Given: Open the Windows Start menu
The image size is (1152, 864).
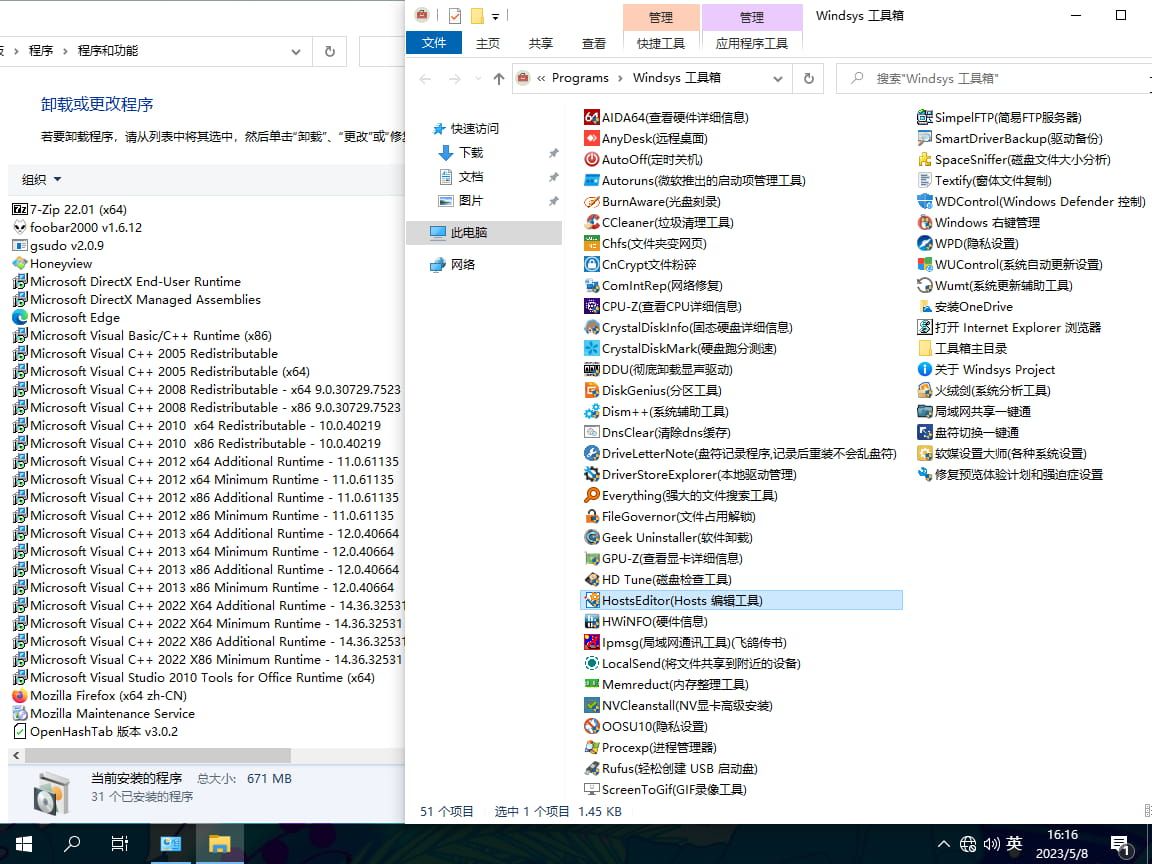Looking at the screenshot, I should [23, 843].
